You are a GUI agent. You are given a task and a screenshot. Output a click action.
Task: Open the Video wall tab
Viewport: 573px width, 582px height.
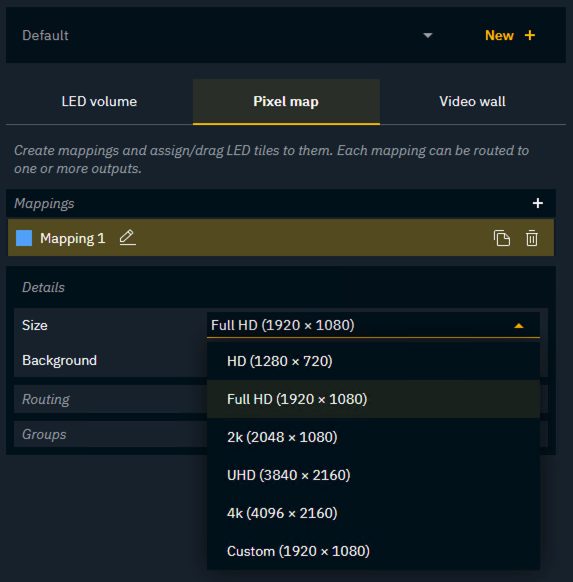tap(472, 101)
